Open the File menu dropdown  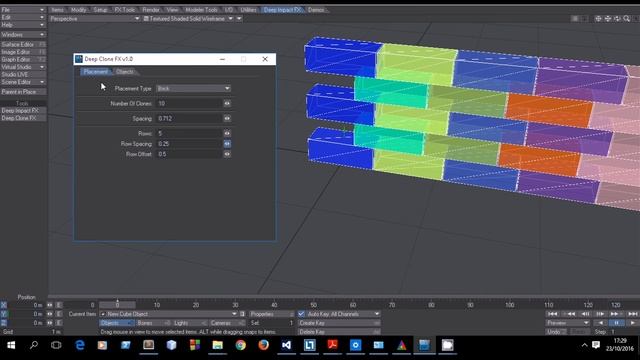tap(23, 9)
